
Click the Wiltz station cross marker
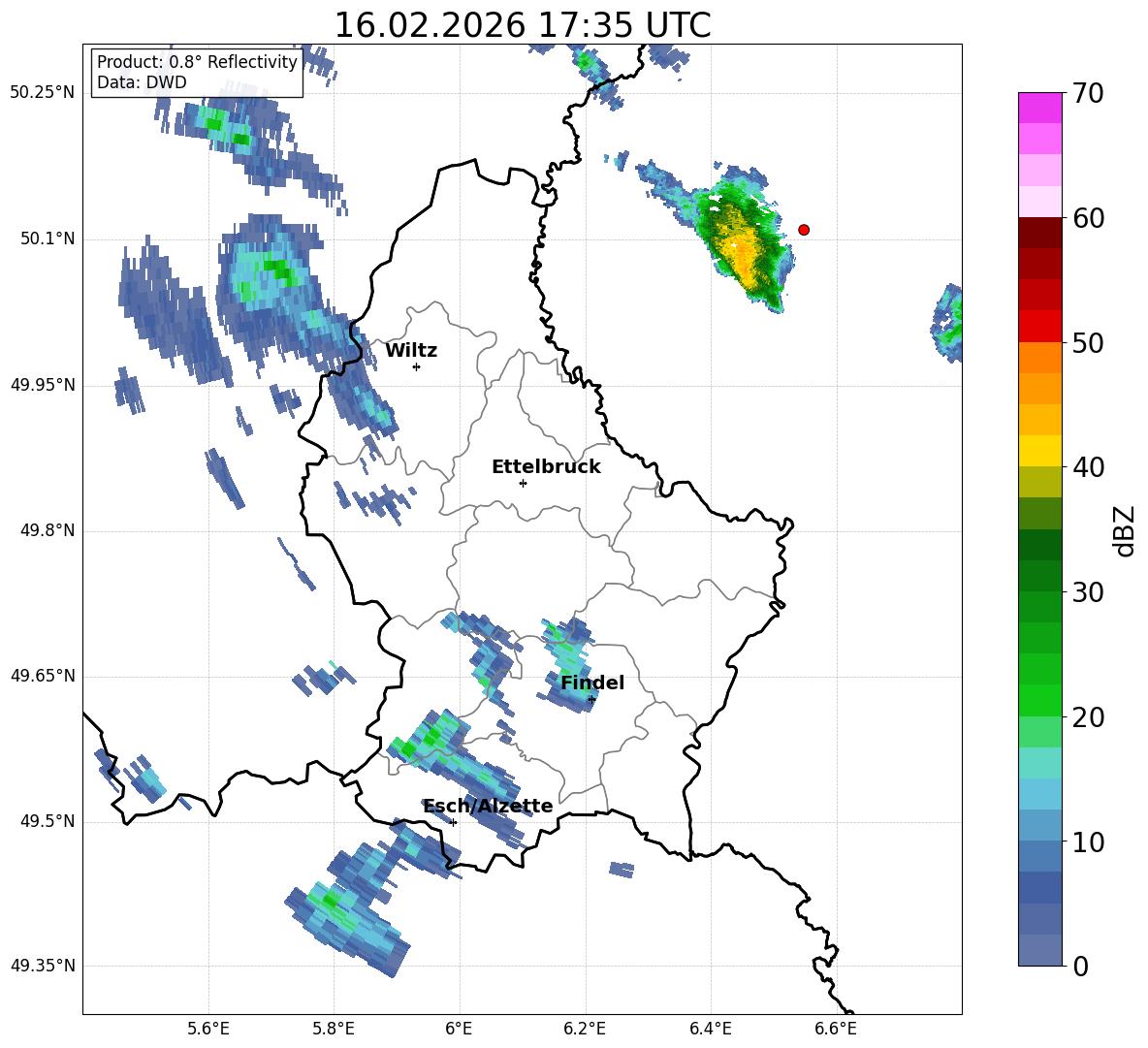tap(417, 366)
